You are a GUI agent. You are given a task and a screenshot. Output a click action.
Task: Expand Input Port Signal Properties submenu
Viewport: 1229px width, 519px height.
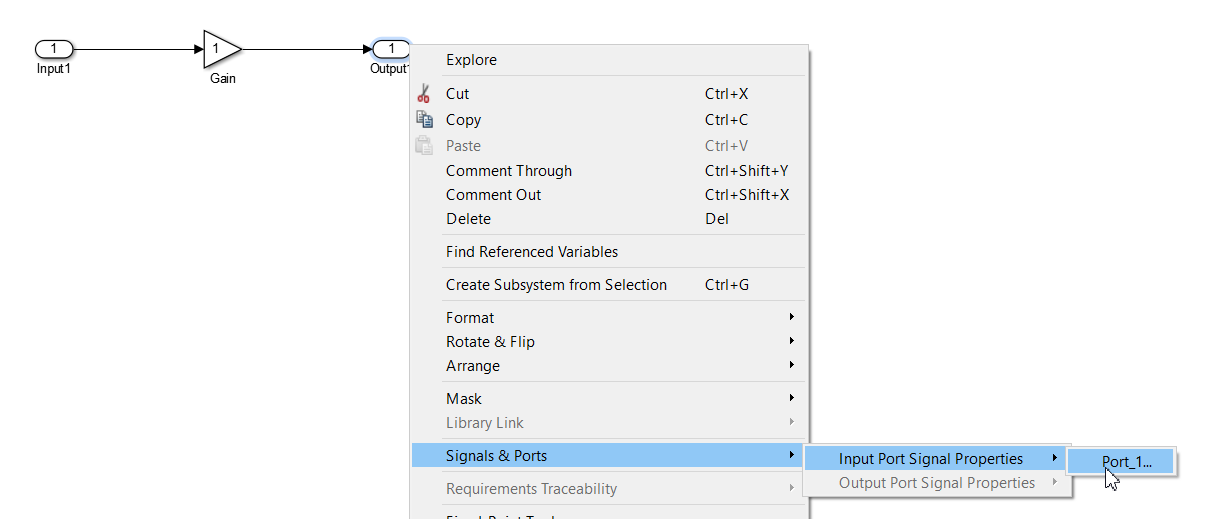931,459
